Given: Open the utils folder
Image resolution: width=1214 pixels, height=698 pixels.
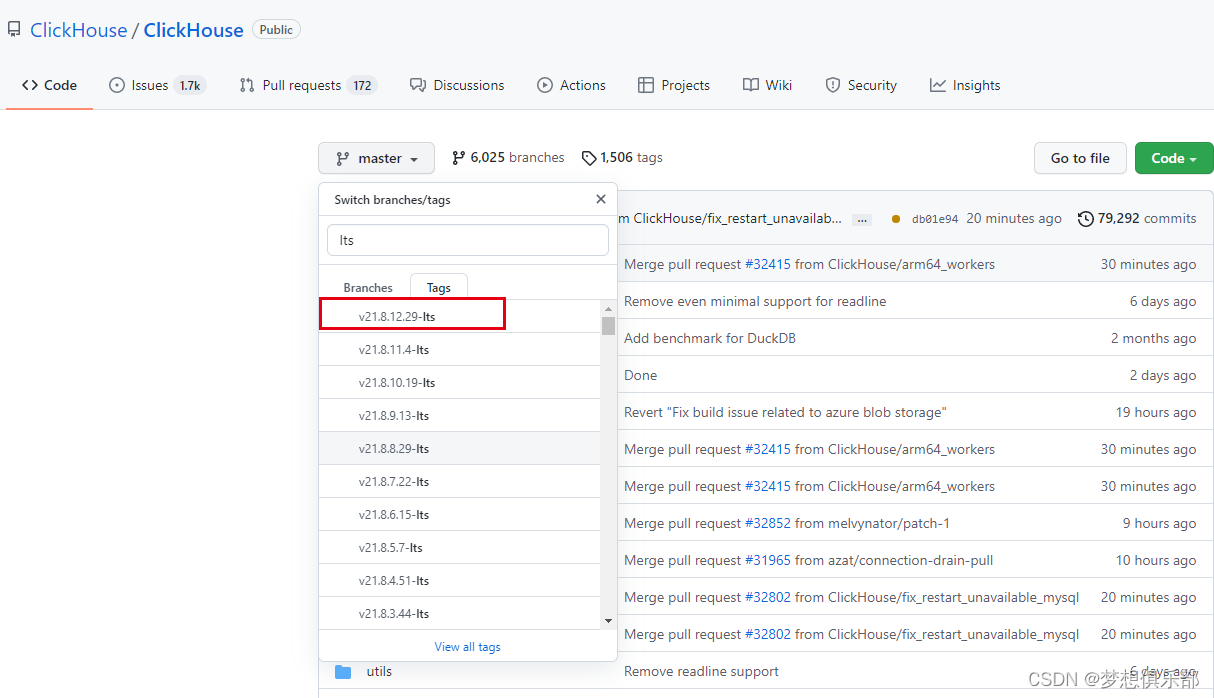Looking at the screenshot, I should [379, 671].
